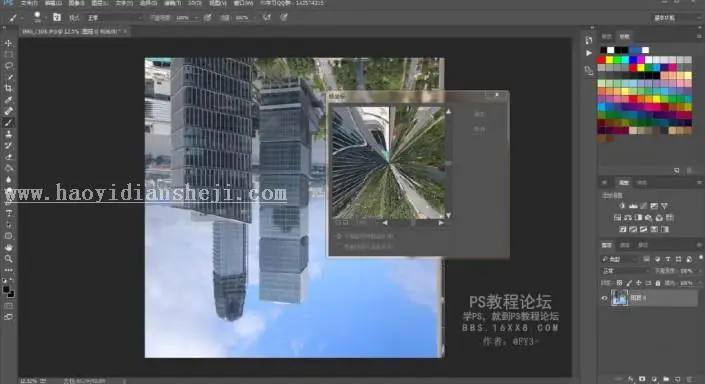This screenshot has width=705, height=384.
Task: Add a Levels adjustment
Action: (633, 206)
